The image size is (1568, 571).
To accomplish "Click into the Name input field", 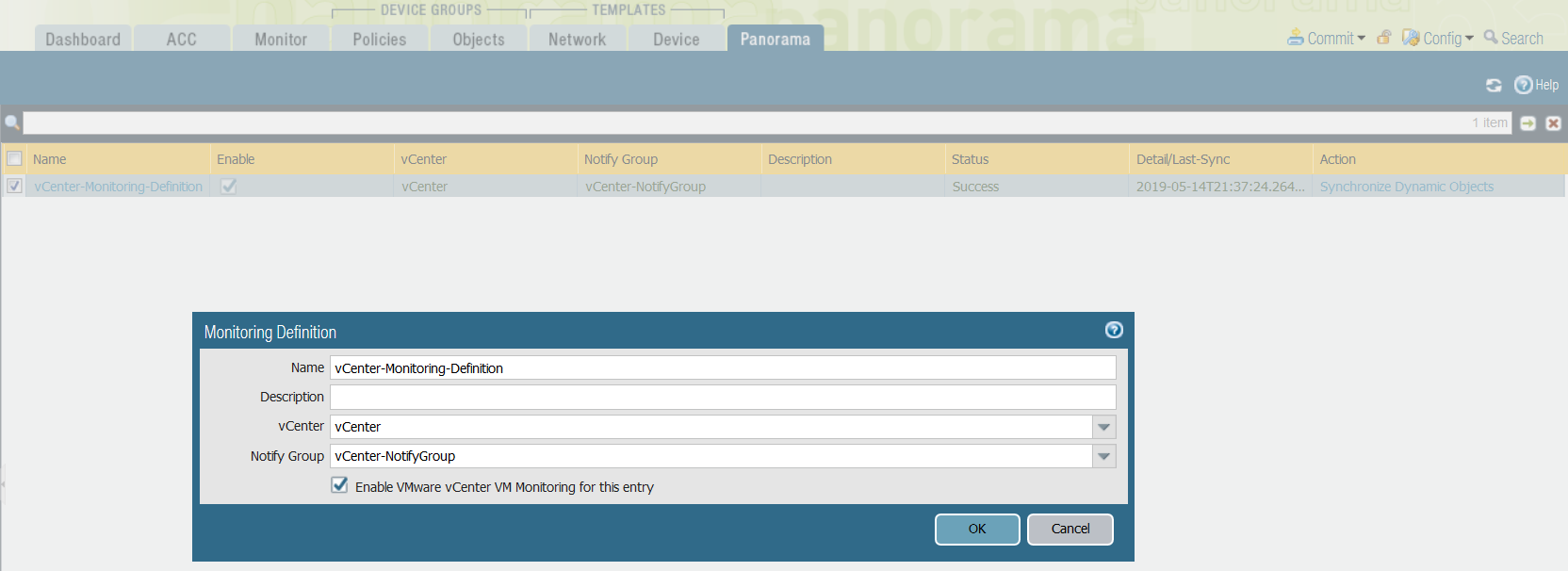I will click(723, 367).
